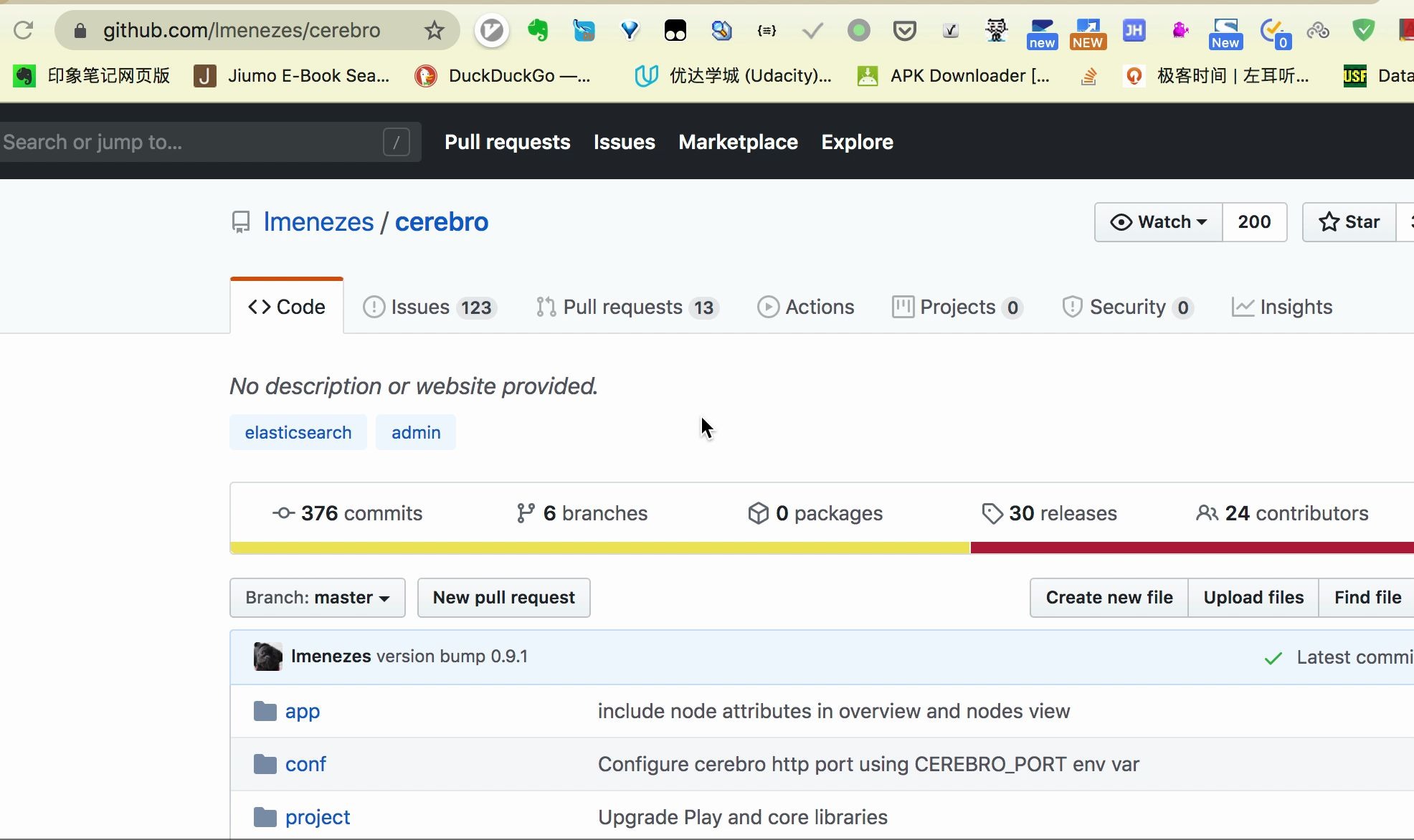Click the lock icon in address bar
This screenshot has width=1414, height=840.
tap(80, 30)
